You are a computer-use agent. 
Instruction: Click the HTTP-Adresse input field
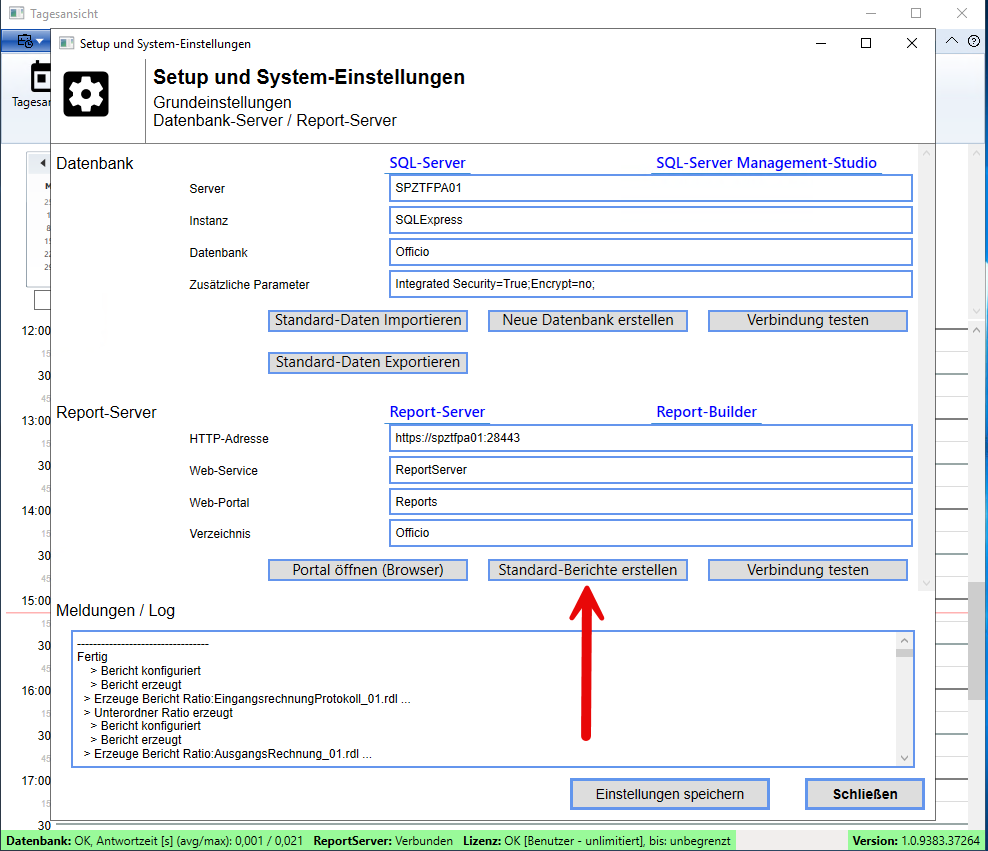(650, 438)
